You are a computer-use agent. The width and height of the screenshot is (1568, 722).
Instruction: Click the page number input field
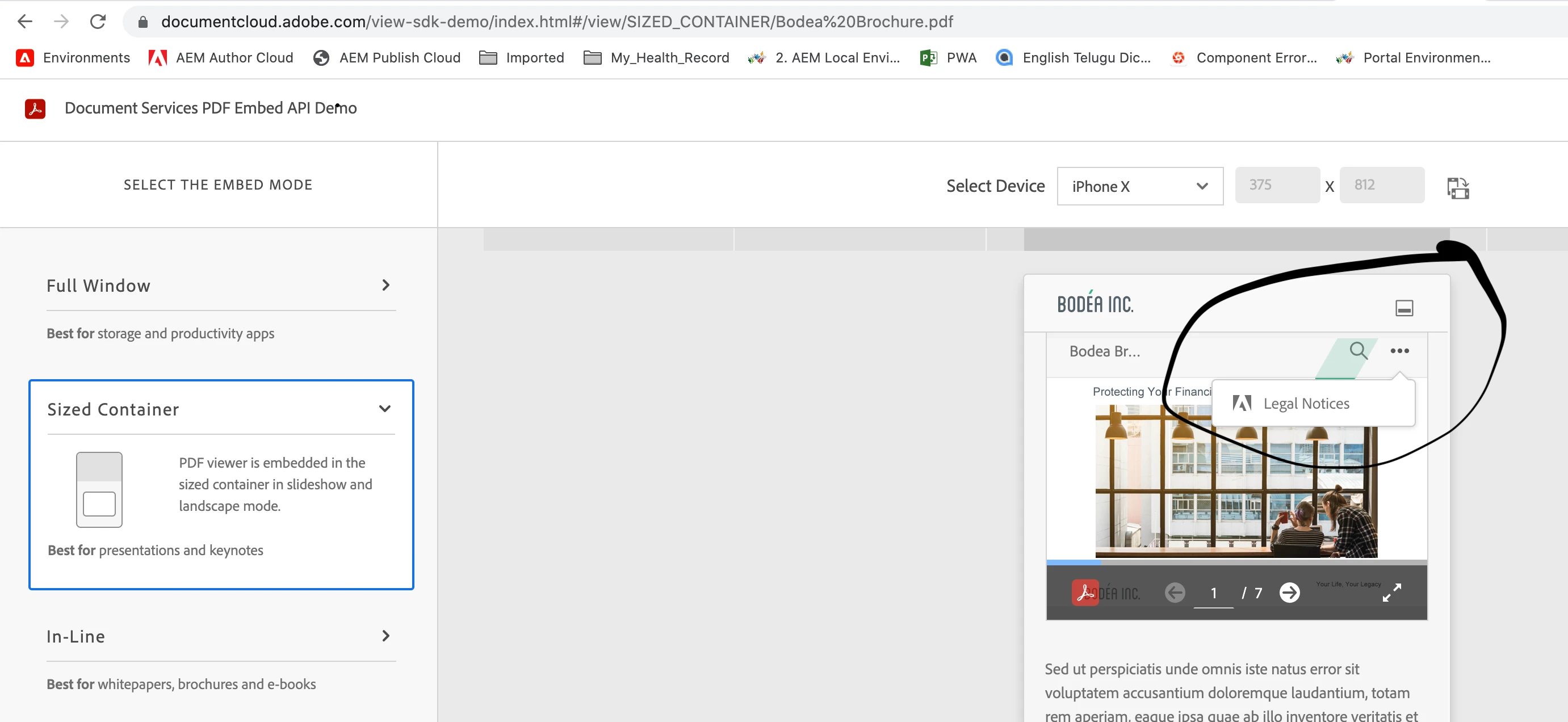[1213, 593]
